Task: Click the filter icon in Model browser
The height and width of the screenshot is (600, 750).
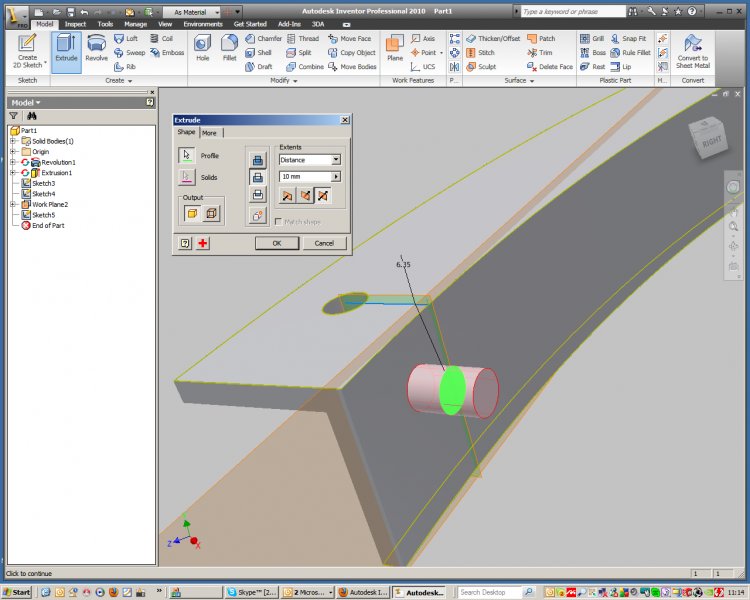Action: (13, 116)
